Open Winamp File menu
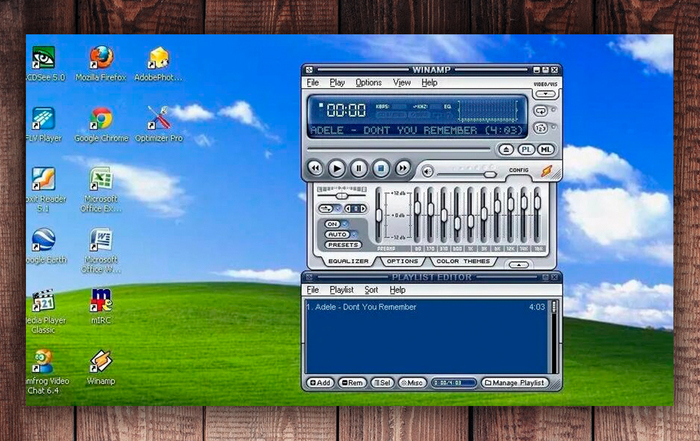The image size is (700, 441). [313, 83]
